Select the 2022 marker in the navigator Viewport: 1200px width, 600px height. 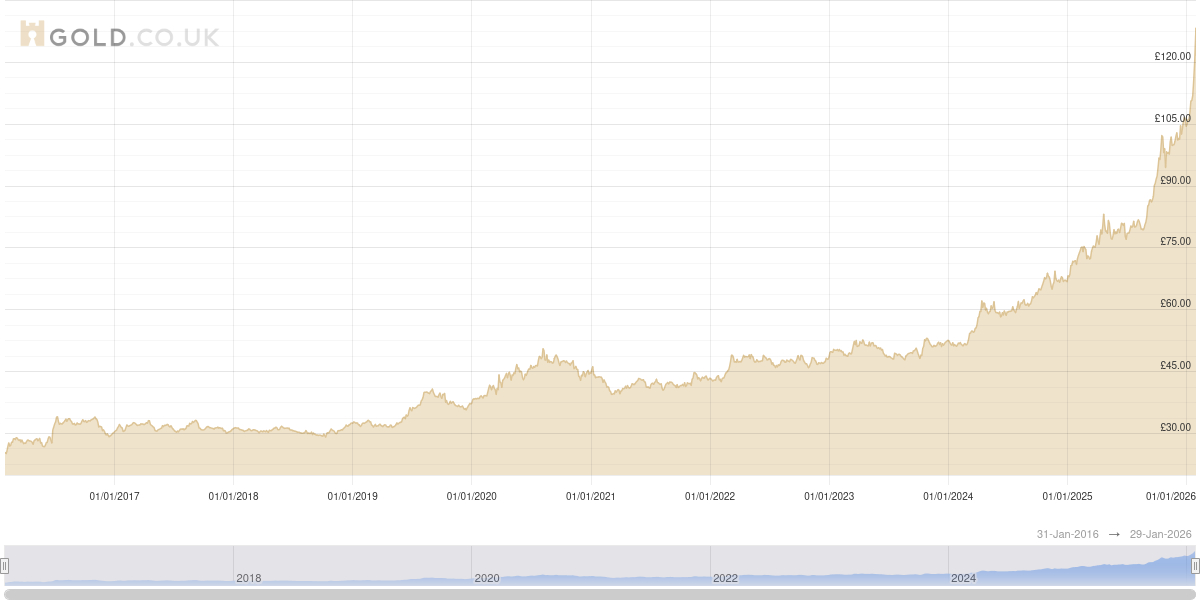pos(725,578)
